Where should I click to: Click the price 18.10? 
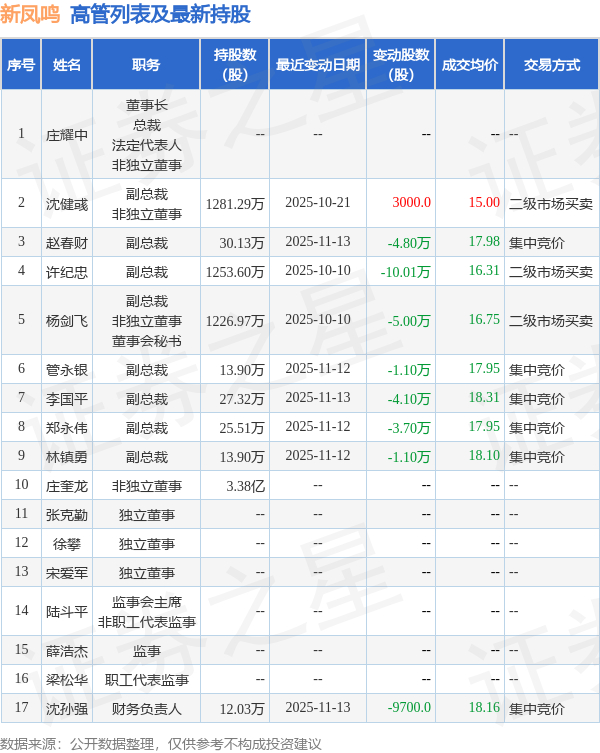[484, 455]
